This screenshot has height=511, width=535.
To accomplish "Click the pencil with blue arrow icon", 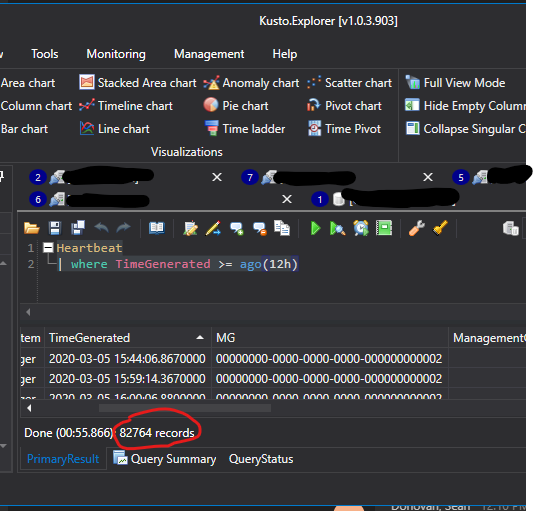I will tap(213, 228).
